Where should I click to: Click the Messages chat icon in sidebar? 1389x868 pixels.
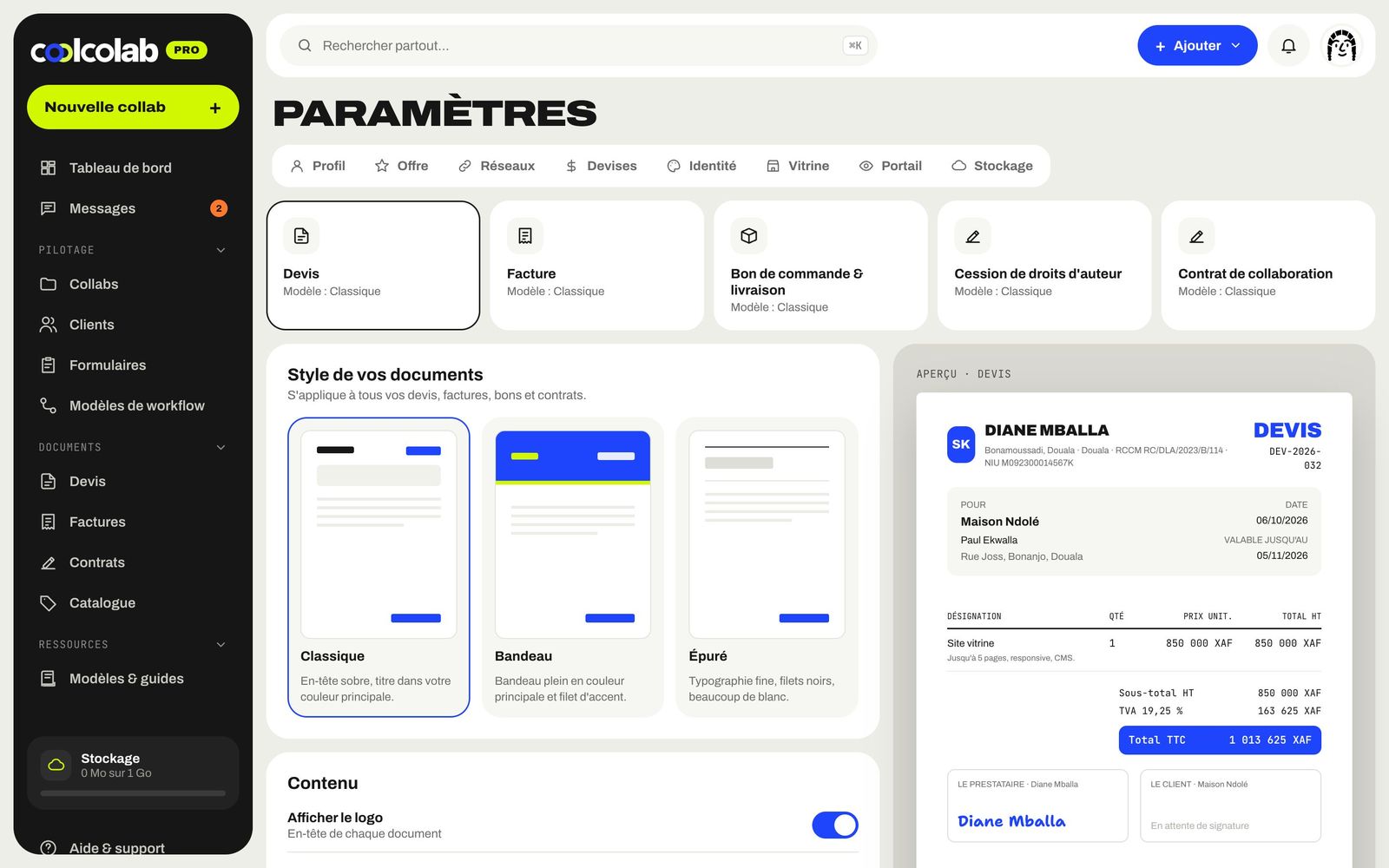coord(49,208)
